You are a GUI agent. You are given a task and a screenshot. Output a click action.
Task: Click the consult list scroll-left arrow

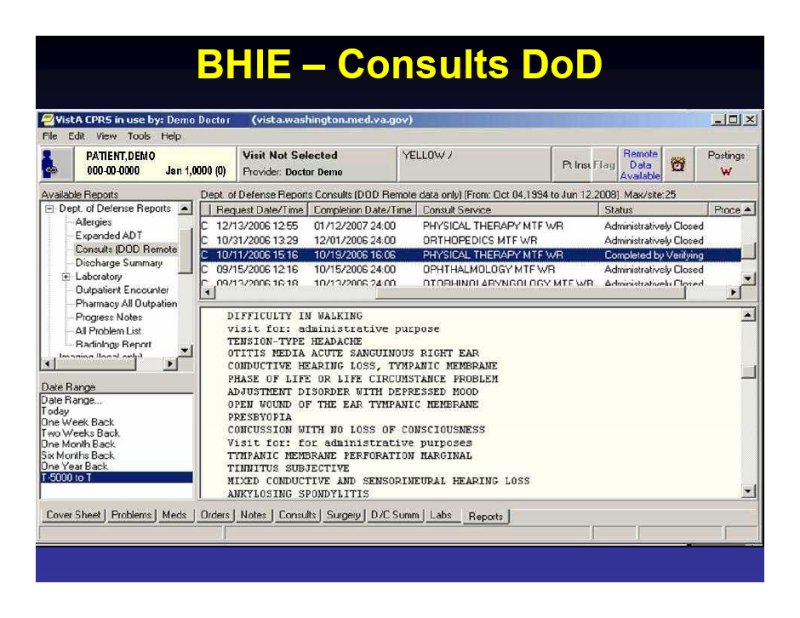coord(208,292)
